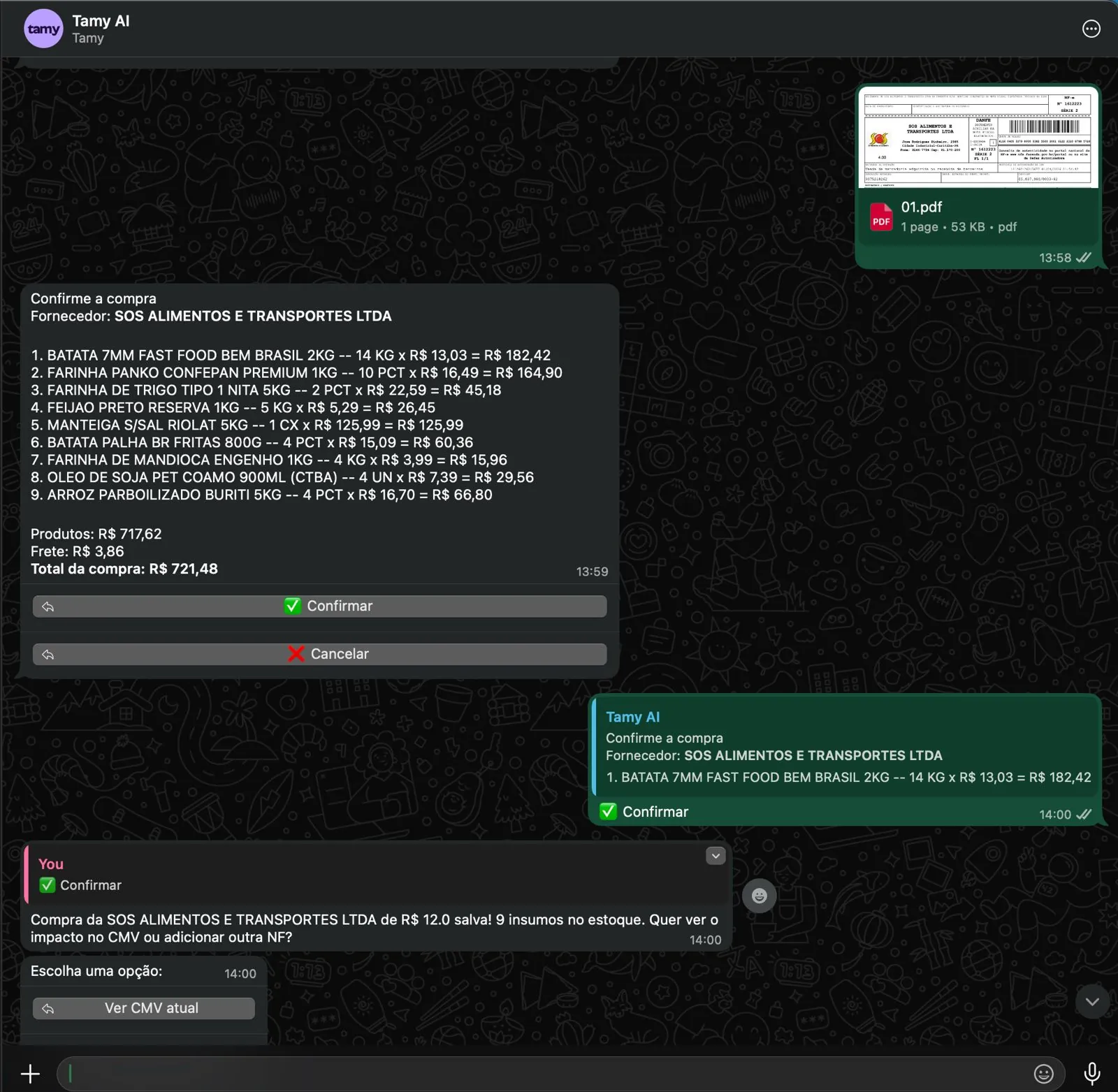Click item line 'MANTEIGA S/SAL RIOLAT 5KG'
Image resolution: width=1118 pixels, height=1092 pixels.
pos(247,425)
